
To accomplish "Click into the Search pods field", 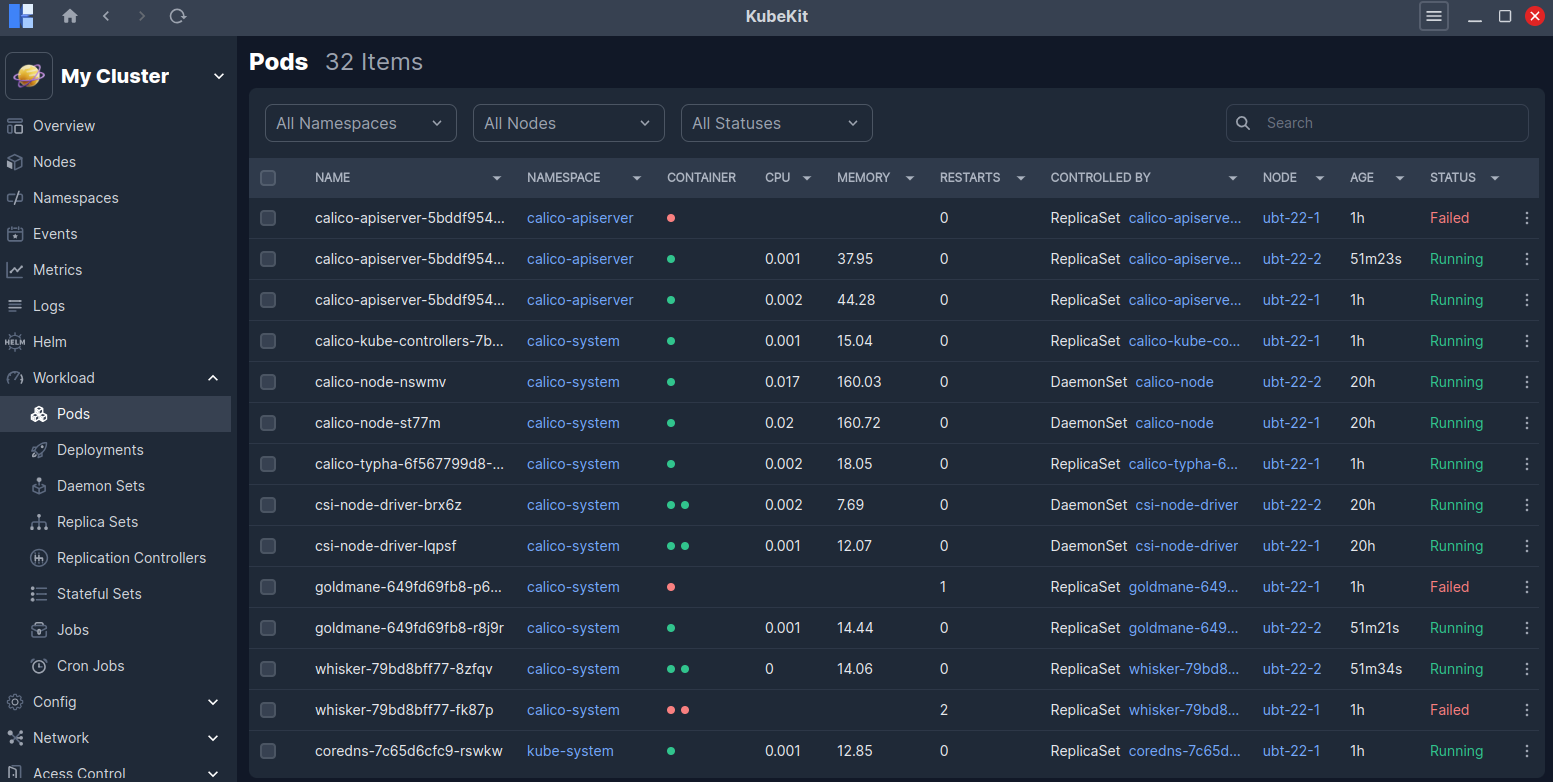I will coord(1390,123).
